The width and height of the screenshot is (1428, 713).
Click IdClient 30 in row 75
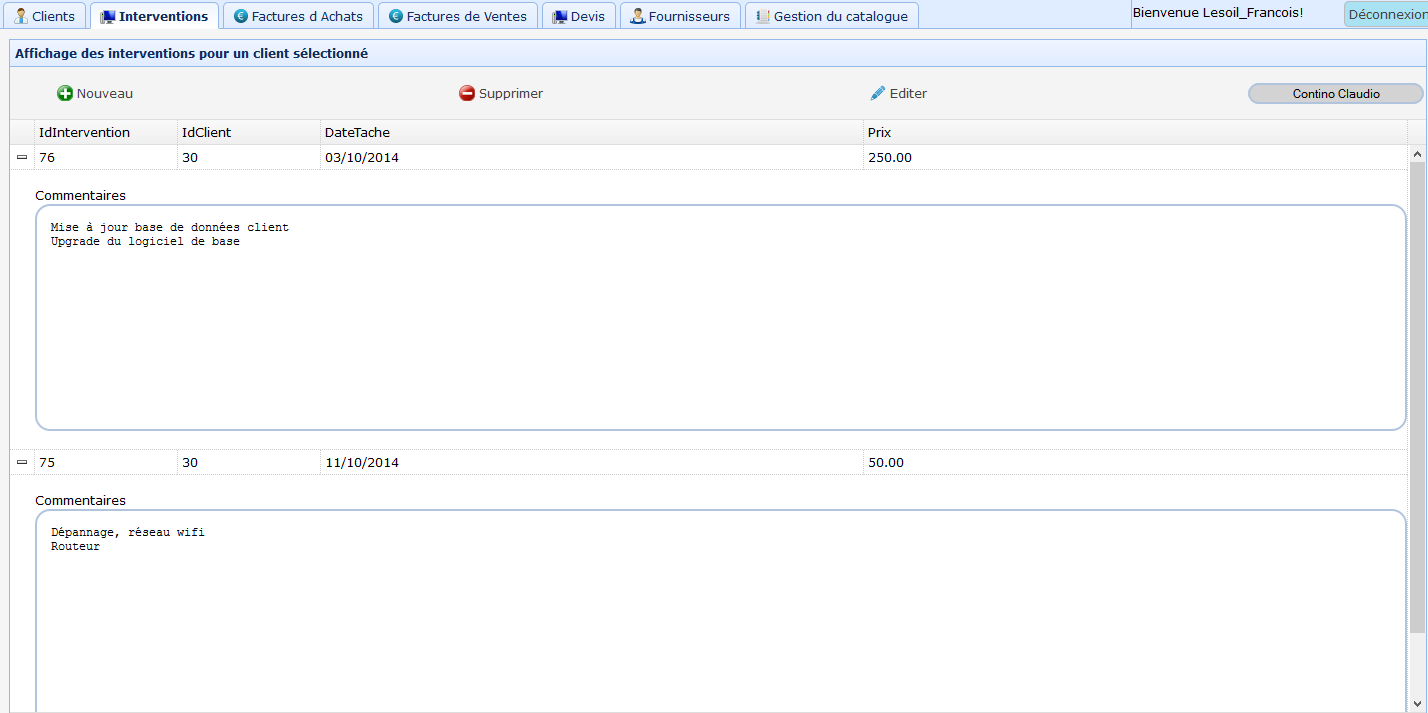point(249,462)
